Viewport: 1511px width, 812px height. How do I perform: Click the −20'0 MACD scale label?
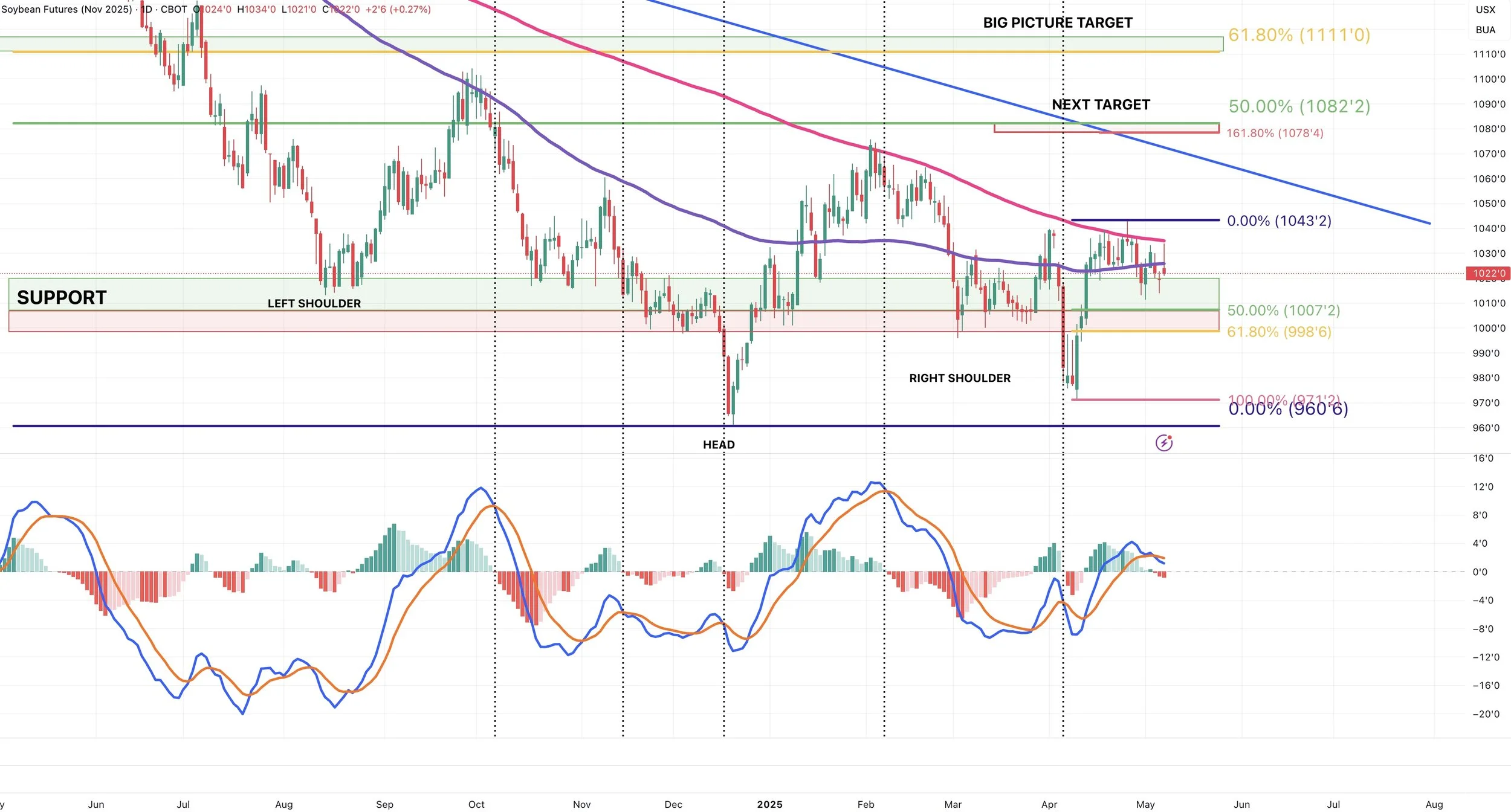tap(1486, 714)
